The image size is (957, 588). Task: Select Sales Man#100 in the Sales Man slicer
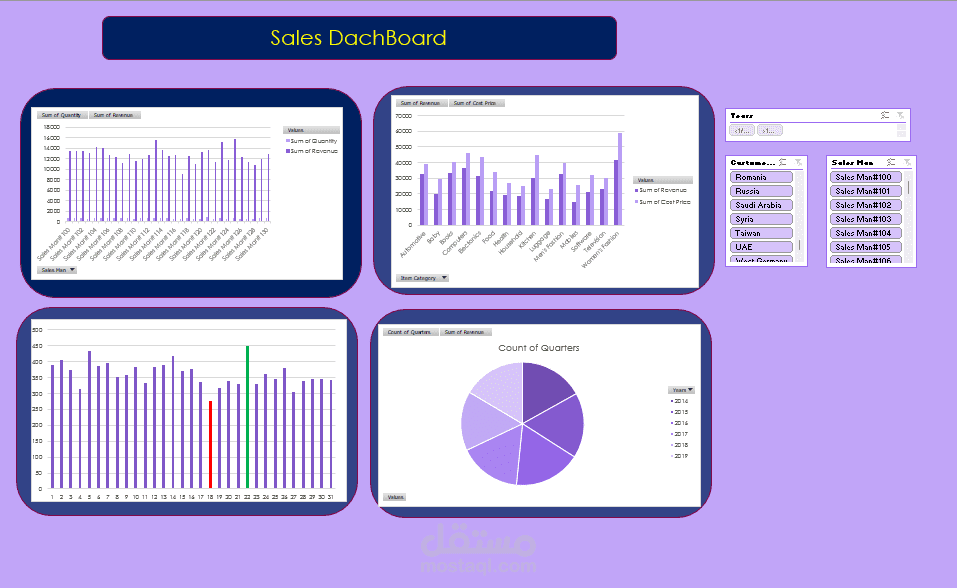(x=866, y=177)
